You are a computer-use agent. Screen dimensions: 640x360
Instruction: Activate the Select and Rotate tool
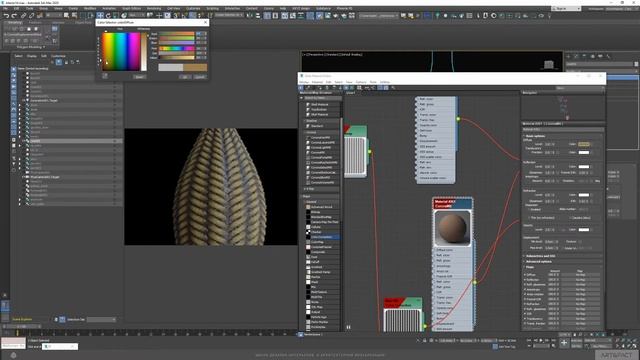[108, 16]
